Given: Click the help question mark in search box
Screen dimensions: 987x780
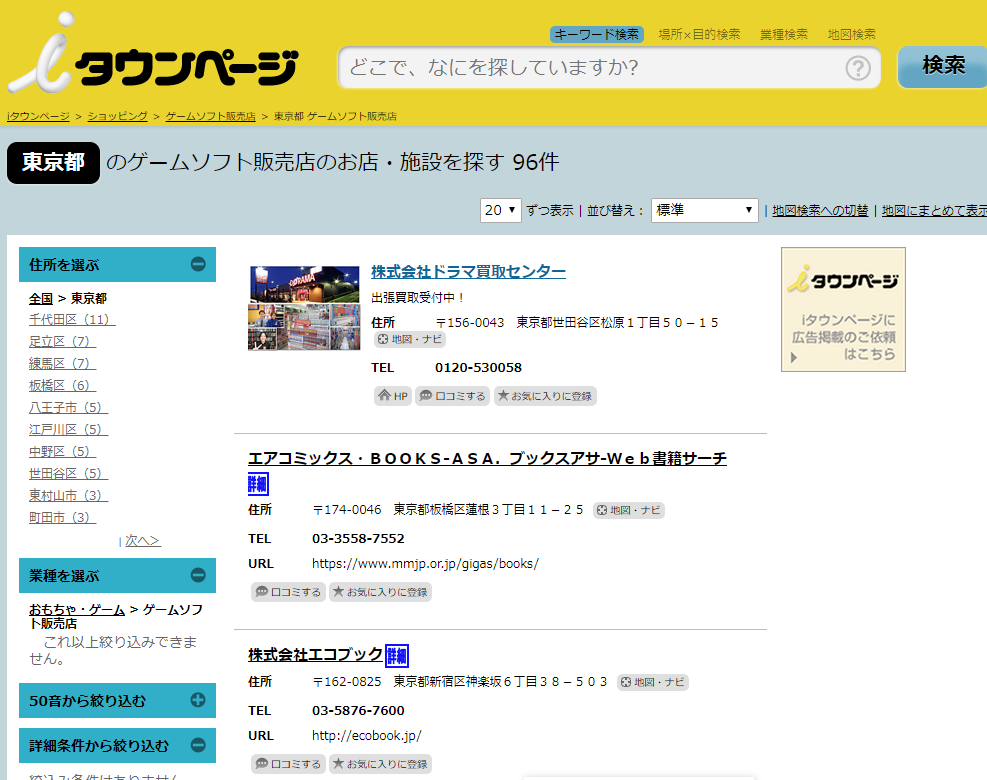Looking at the screenshot, I should 857,68.
